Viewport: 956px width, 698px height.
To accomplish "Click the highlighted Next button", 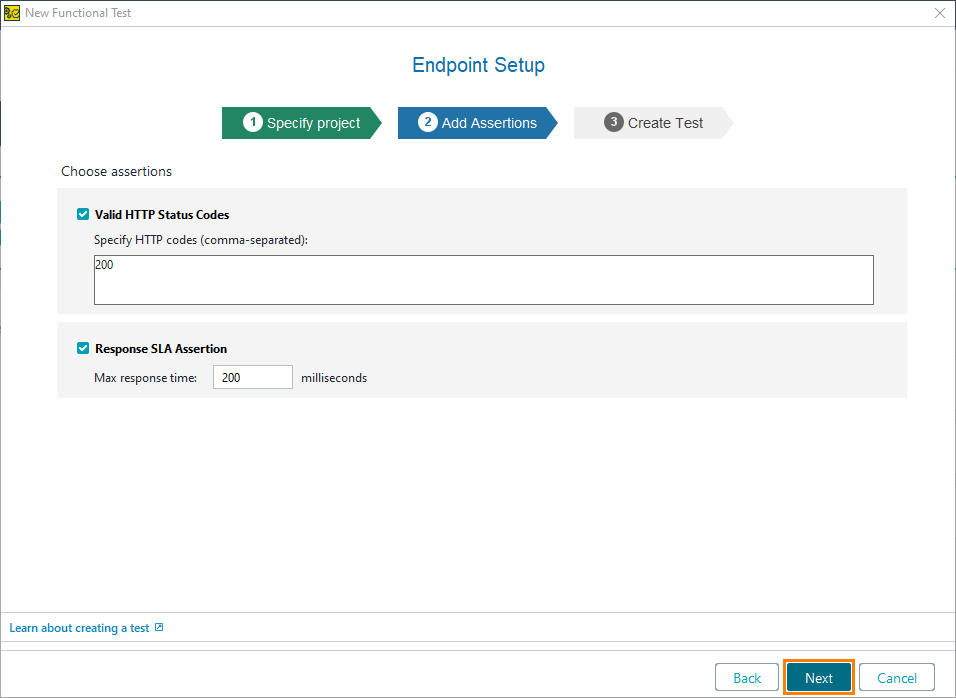I will pos(818,677).
